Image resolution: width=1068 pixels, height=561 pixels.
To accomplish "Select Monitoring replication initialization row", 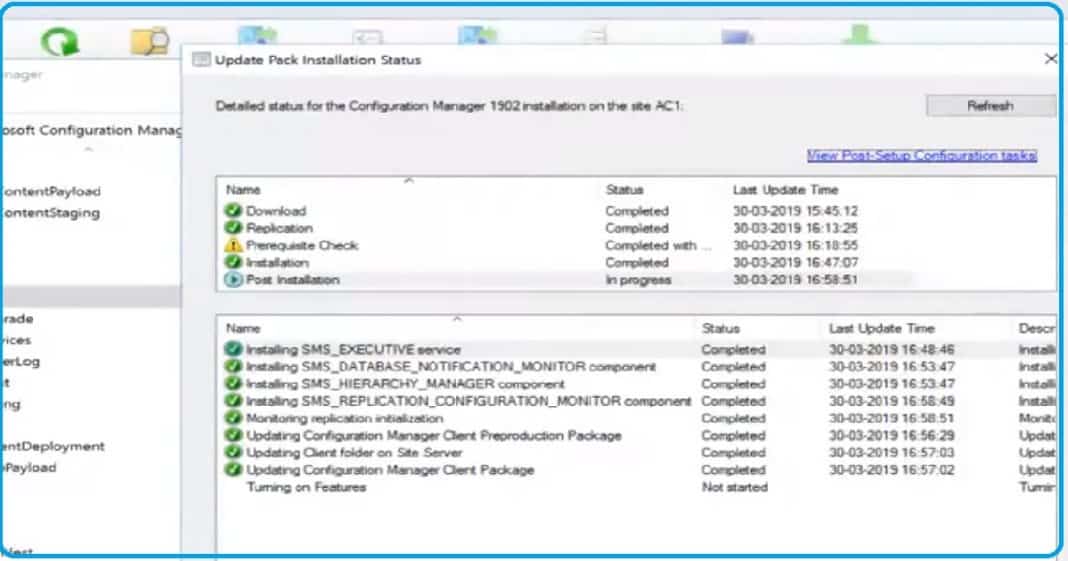I will (638, 418).
